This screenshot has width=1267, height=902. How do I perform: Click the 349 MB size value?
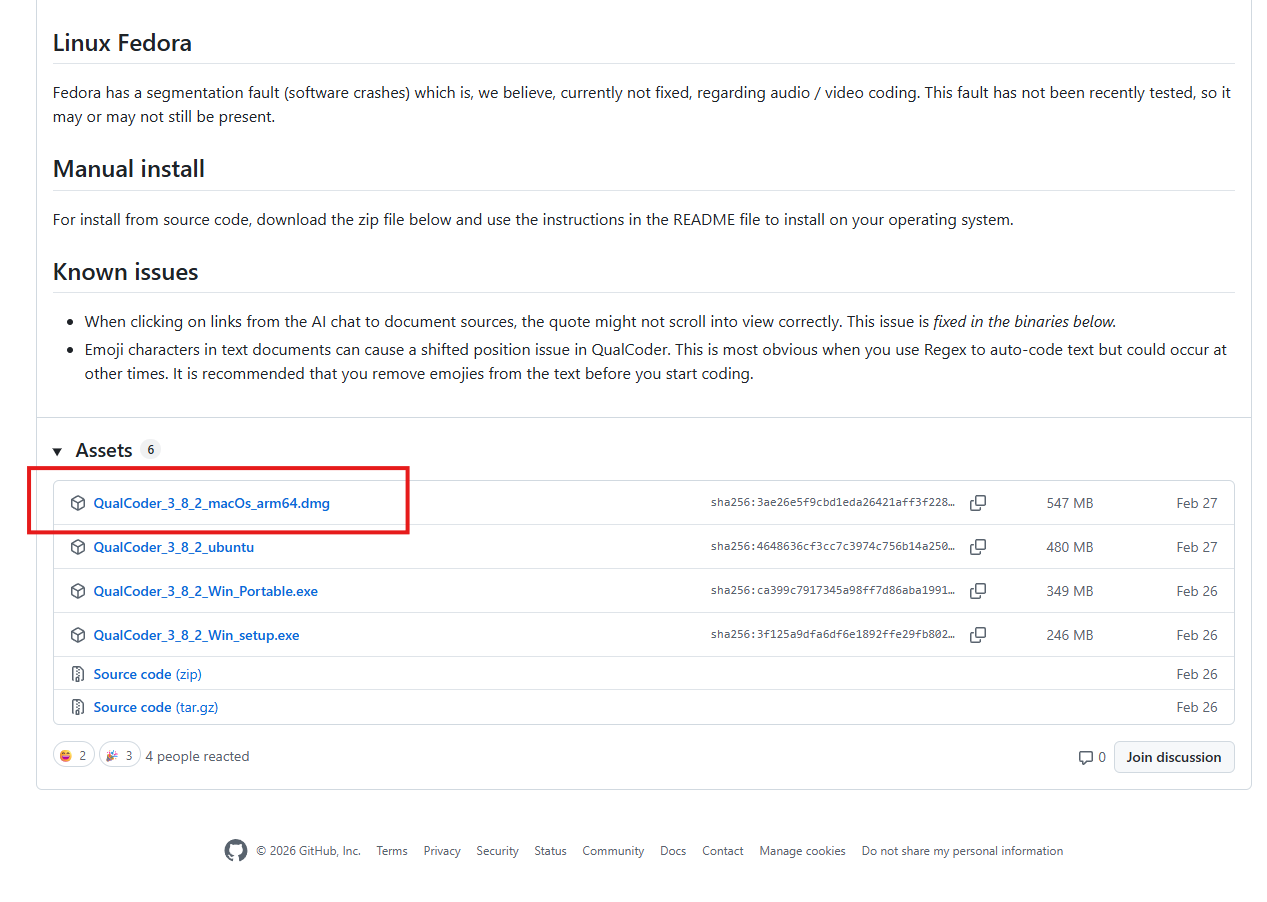pos(1070,591)
